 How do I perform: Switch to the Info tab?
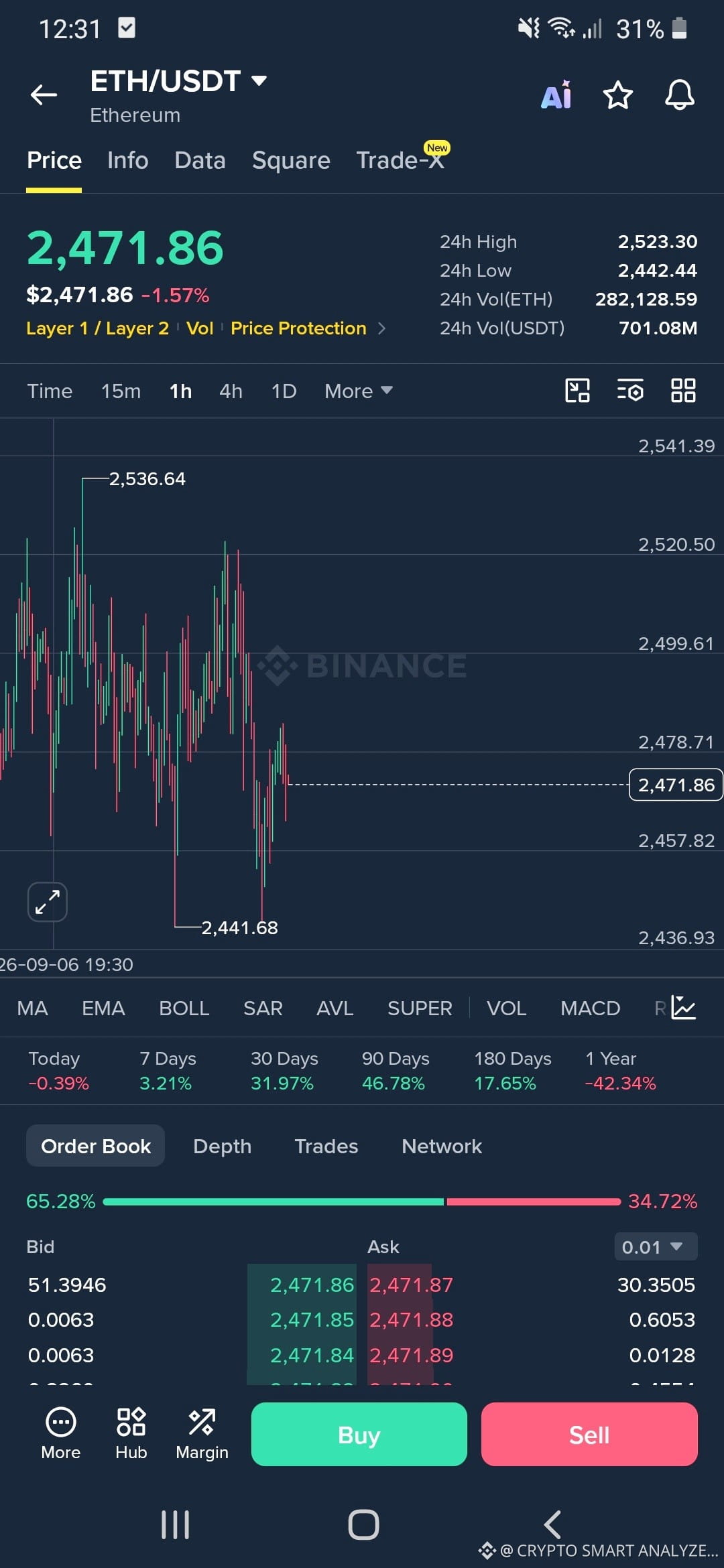[x=127, y=160]
